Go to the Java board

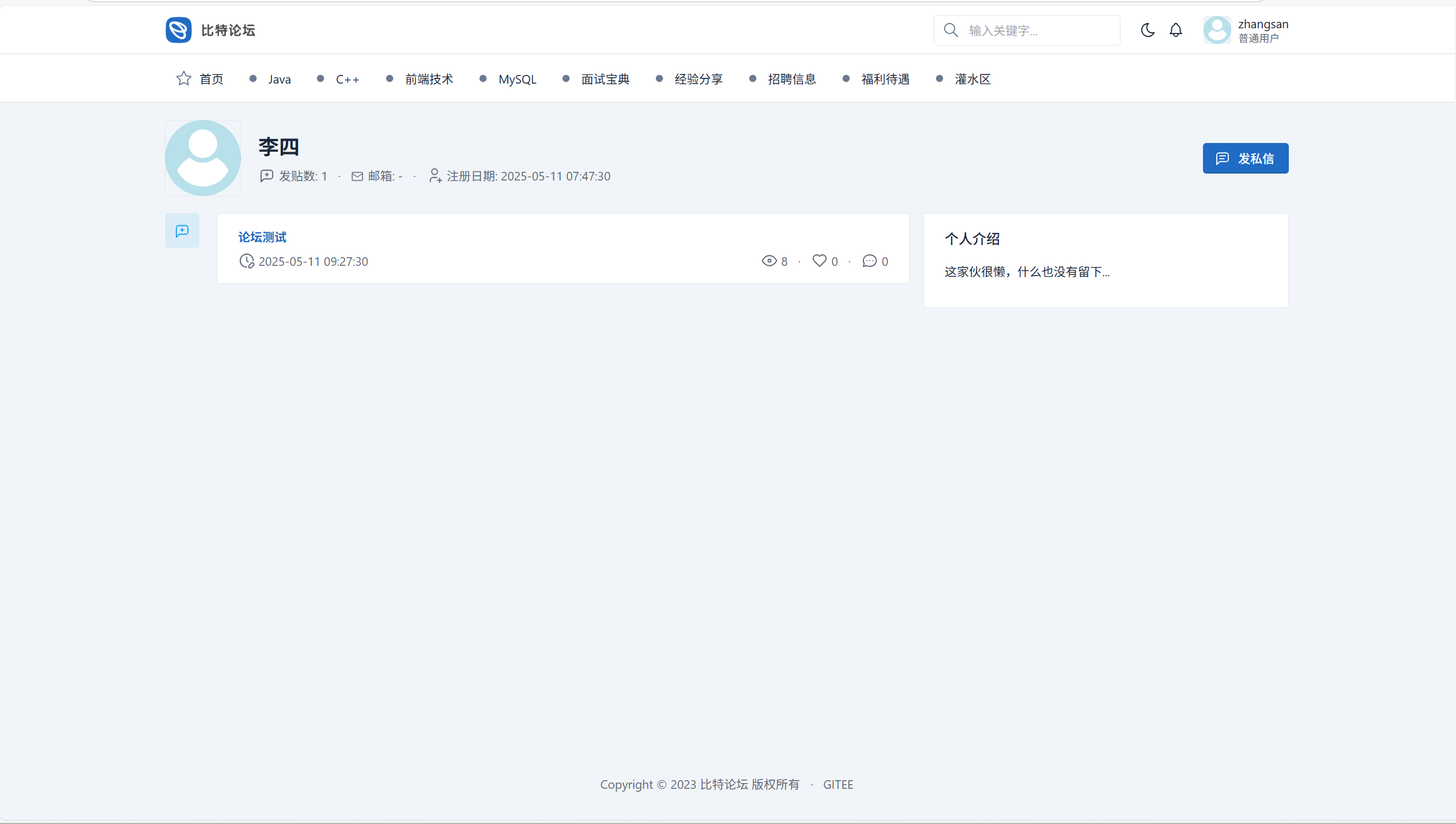[x=279, y=79]
